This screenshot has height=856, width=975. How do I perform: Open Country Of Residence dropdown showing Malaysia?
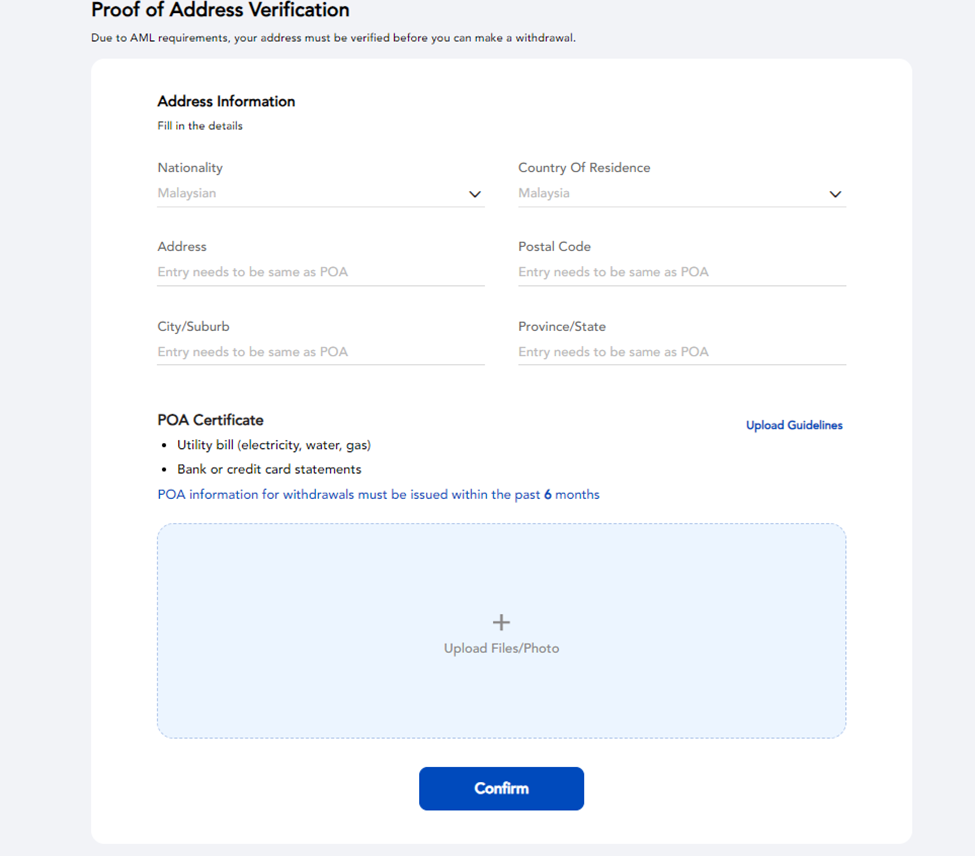click(x=682, y=193)
